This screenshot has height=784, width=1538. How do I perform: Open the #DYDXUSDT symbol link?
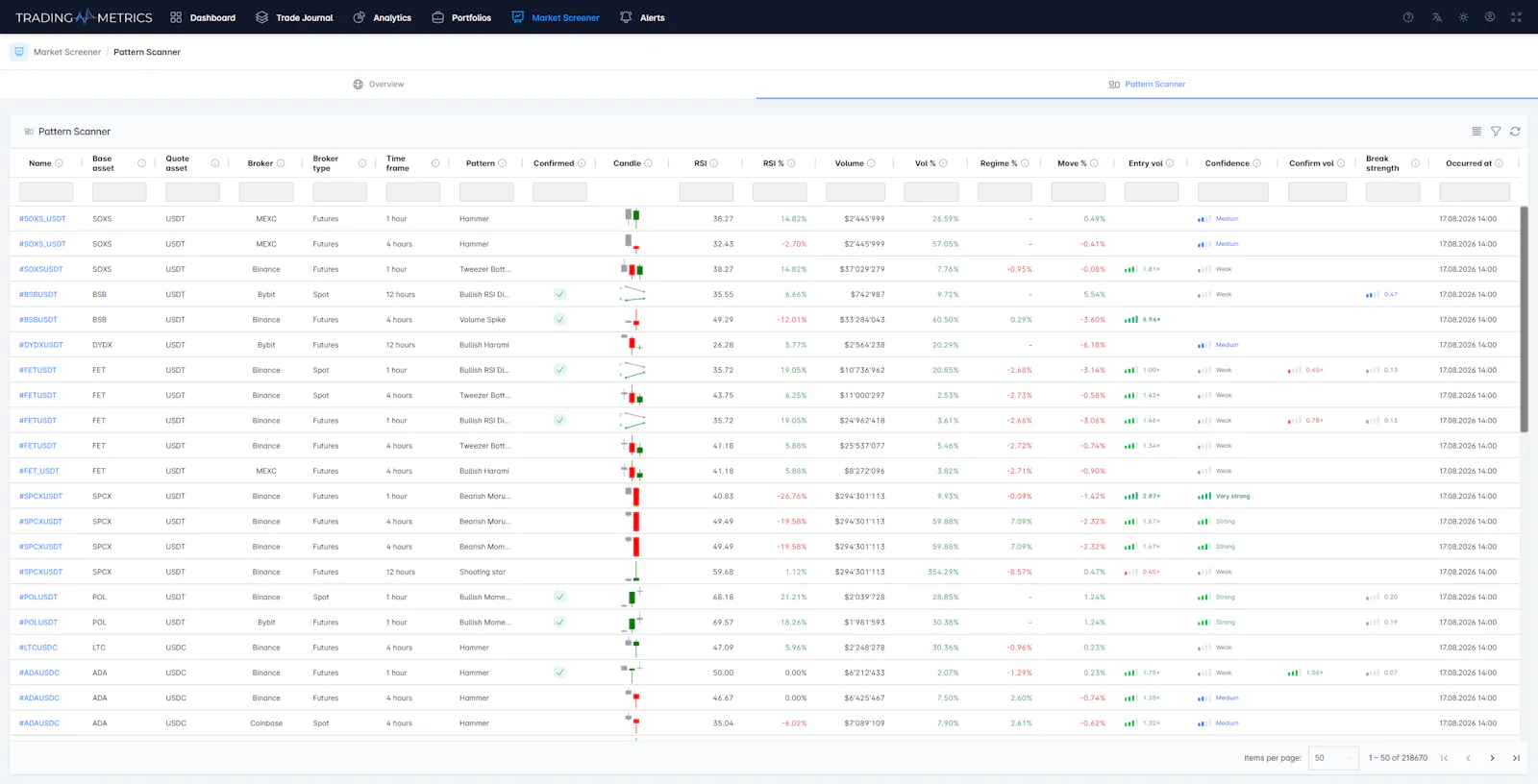point(41,345)
